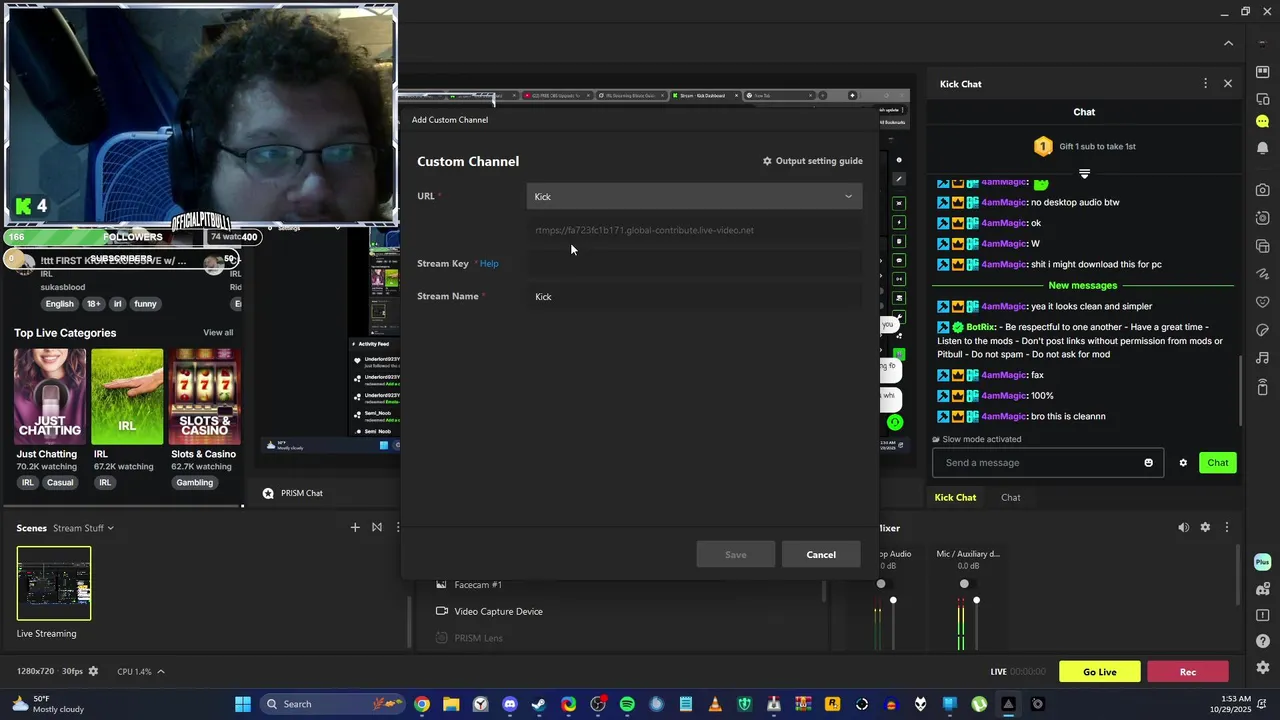Open Stream Key Help link

pyautogui.click(x=489, y=264)
